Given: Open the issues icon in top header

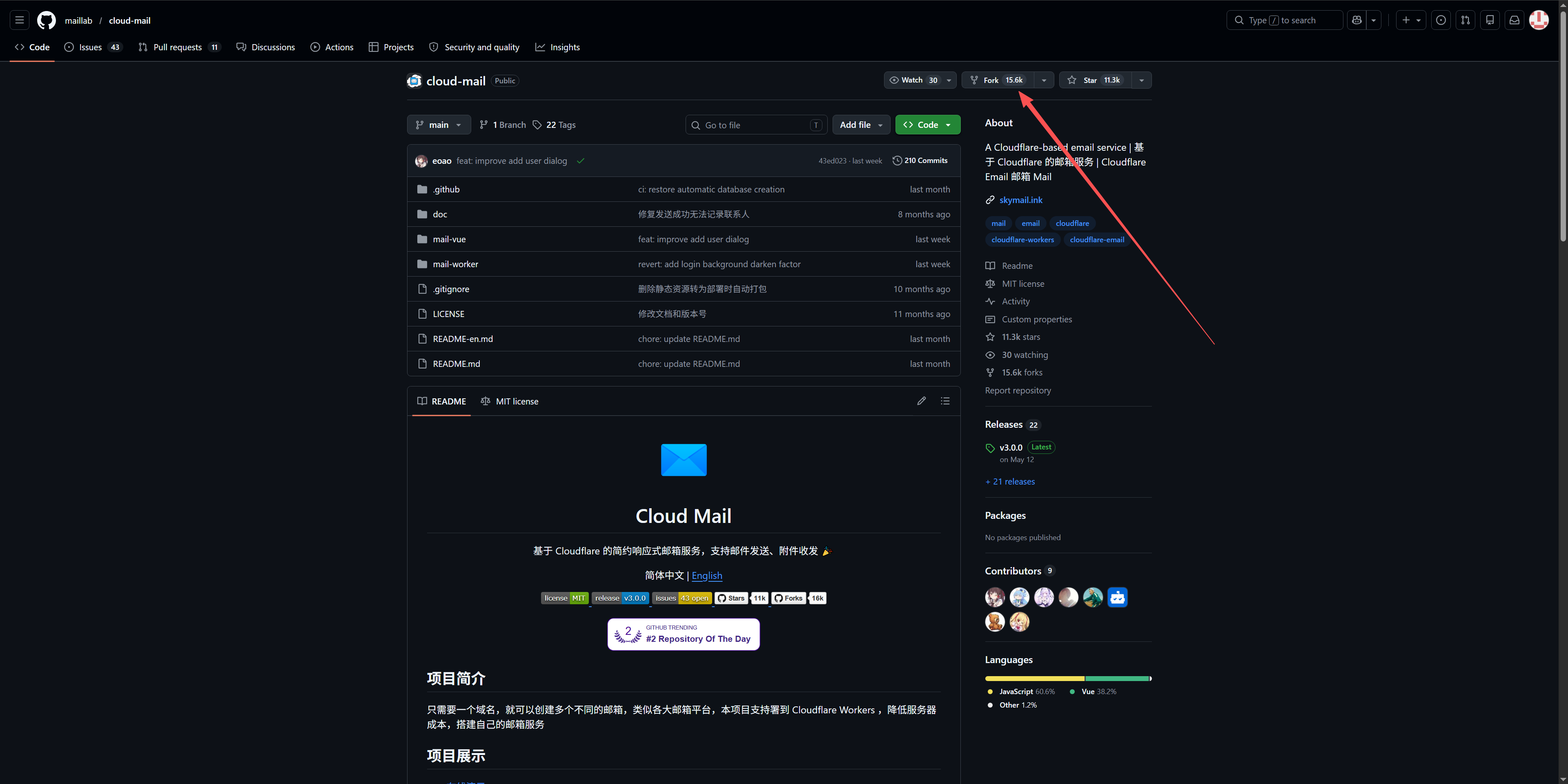Looking at the screenshot, I should pos(1441,20).
